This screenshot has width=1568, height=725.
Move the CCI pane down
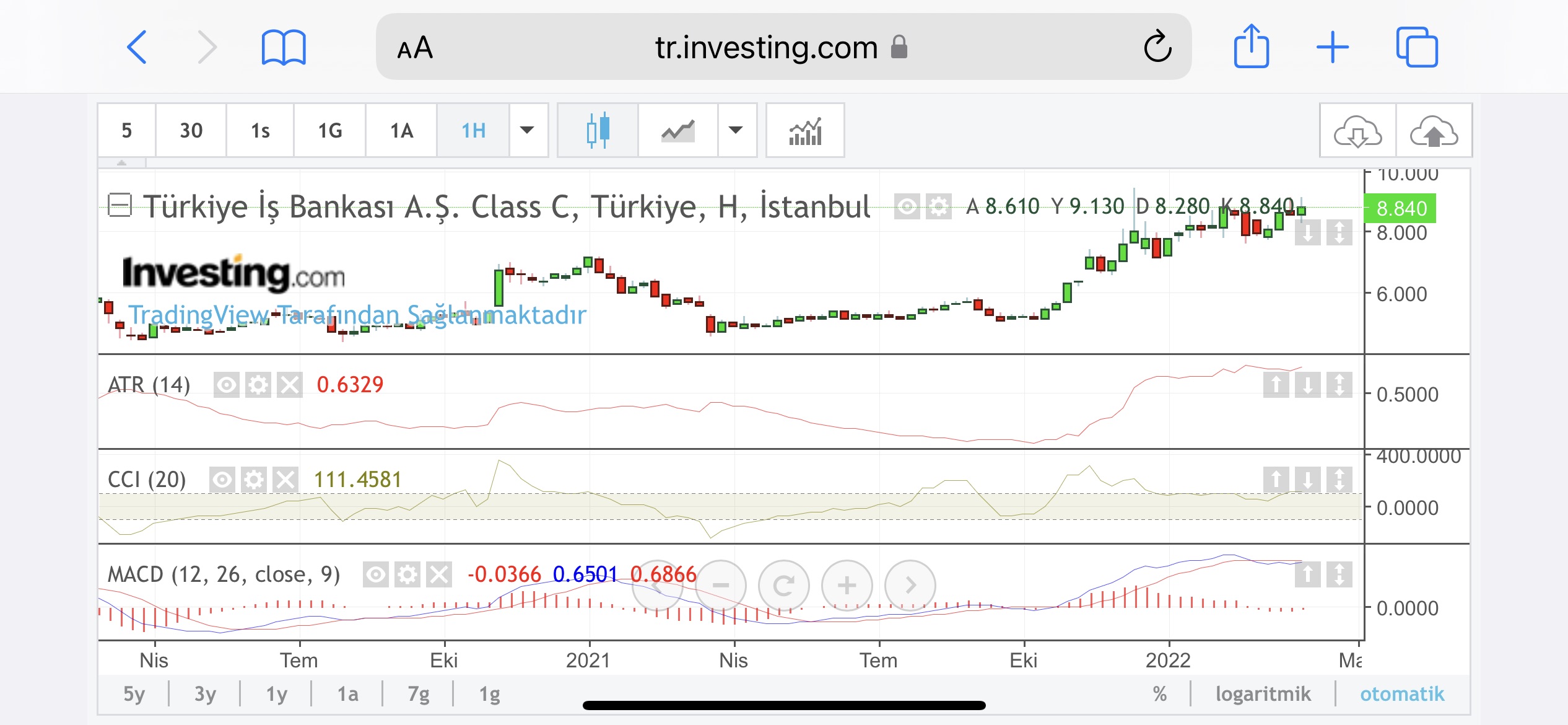(x=1308, y=480)
